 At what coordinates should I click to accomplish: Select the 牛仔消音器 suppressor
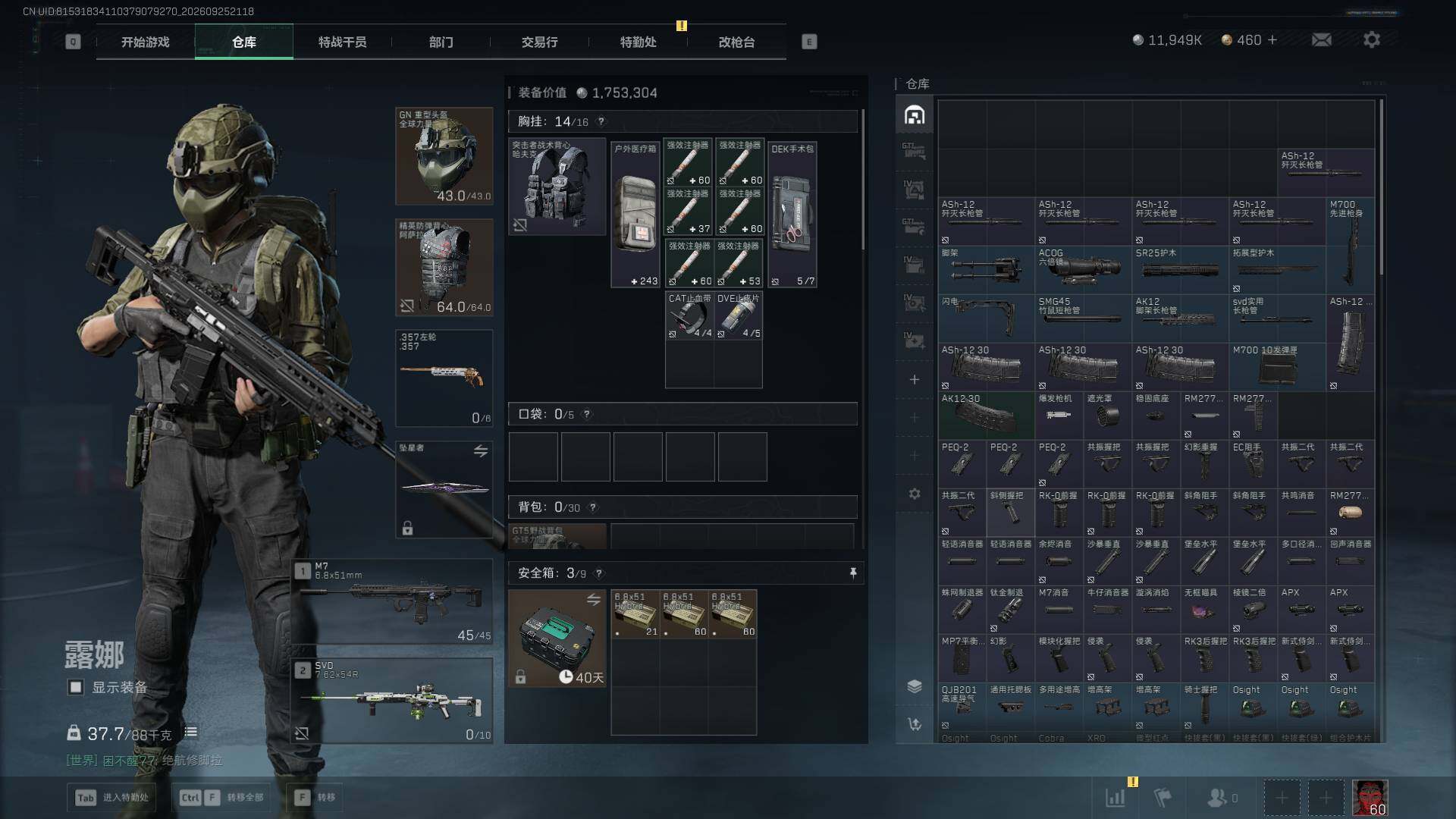point(1108,610)
